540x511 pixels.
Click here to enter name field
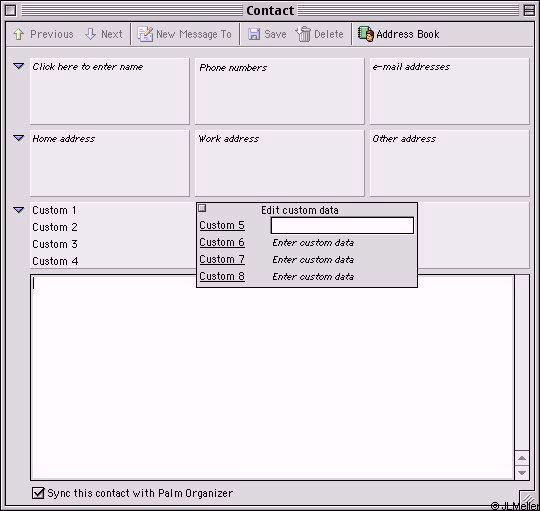coord(110,91)
